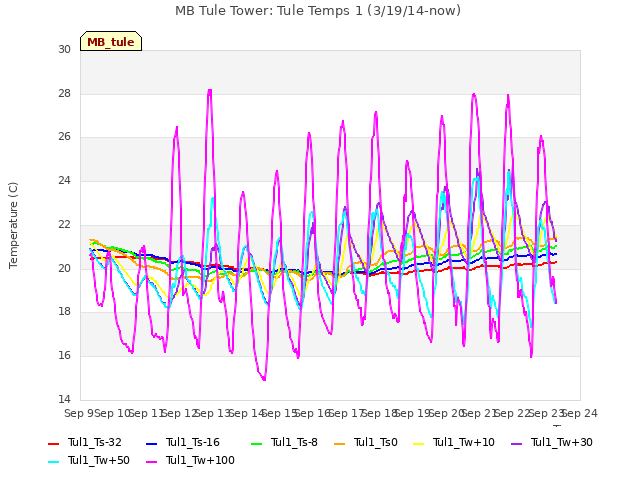Click the Tul1_Ts-32 legend label

(x=95, y=442)
